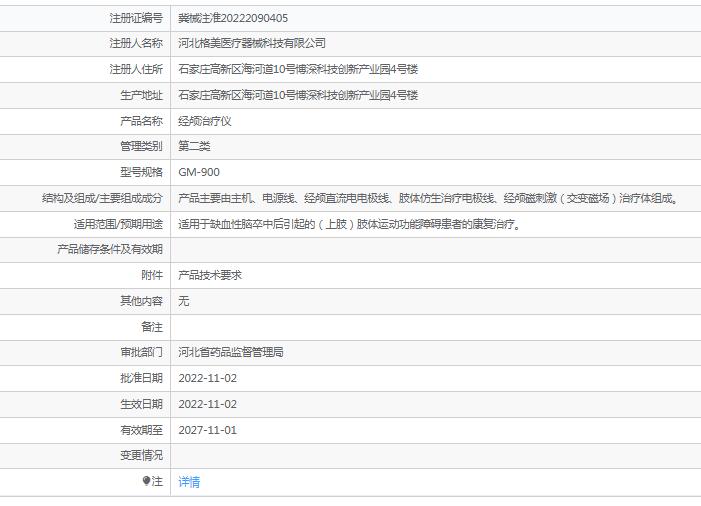Open the 详情 link in the 注 row
Screen dimensions: 701x506
pos(189,482)
